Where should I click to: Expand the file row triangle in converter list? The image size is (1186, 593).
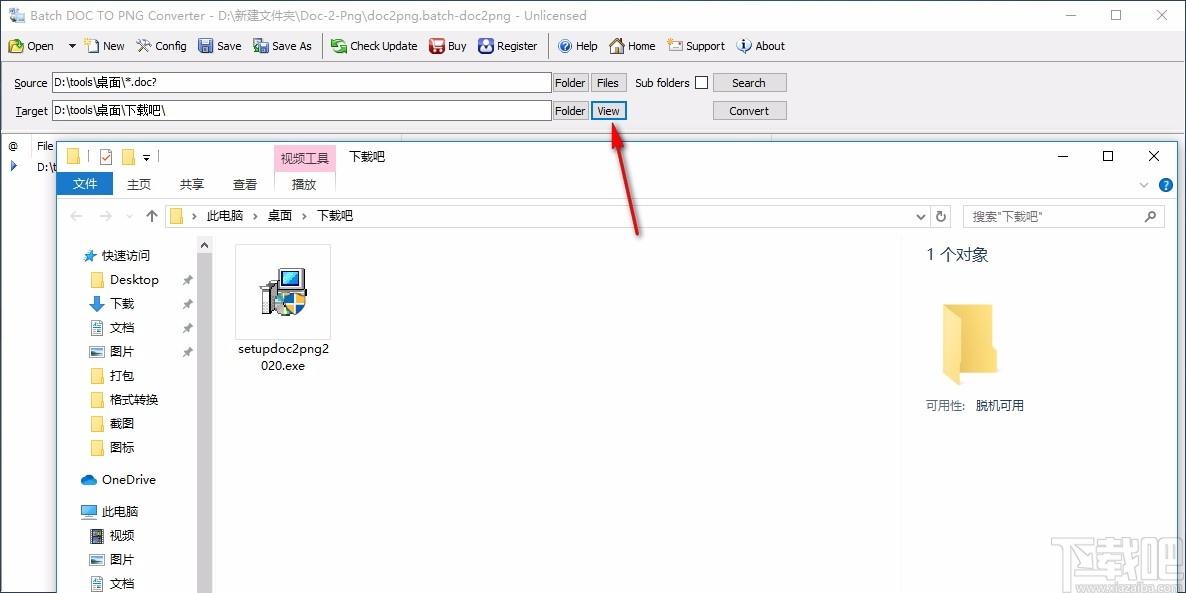tap(14, 166)
